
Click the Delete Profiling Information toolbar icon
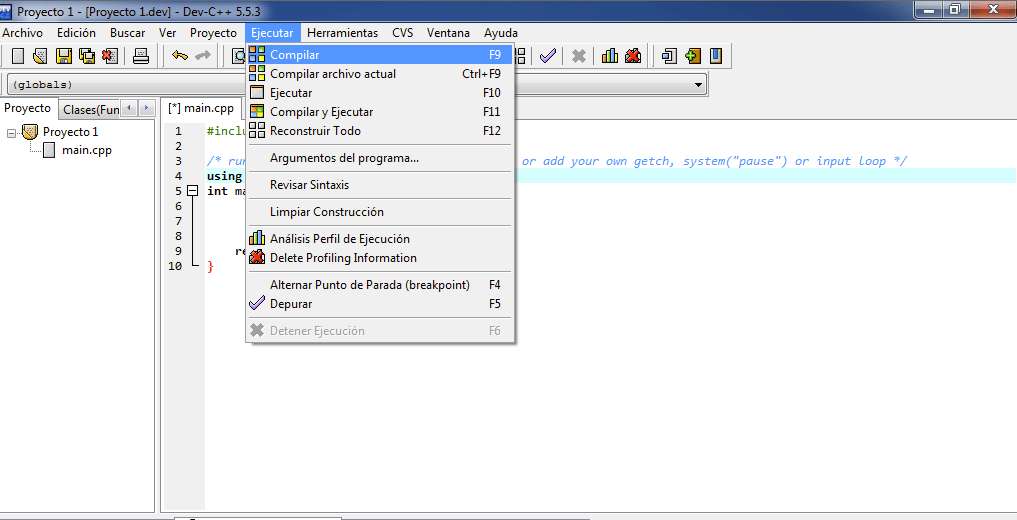pyautogui.click(x=633, y=56)
